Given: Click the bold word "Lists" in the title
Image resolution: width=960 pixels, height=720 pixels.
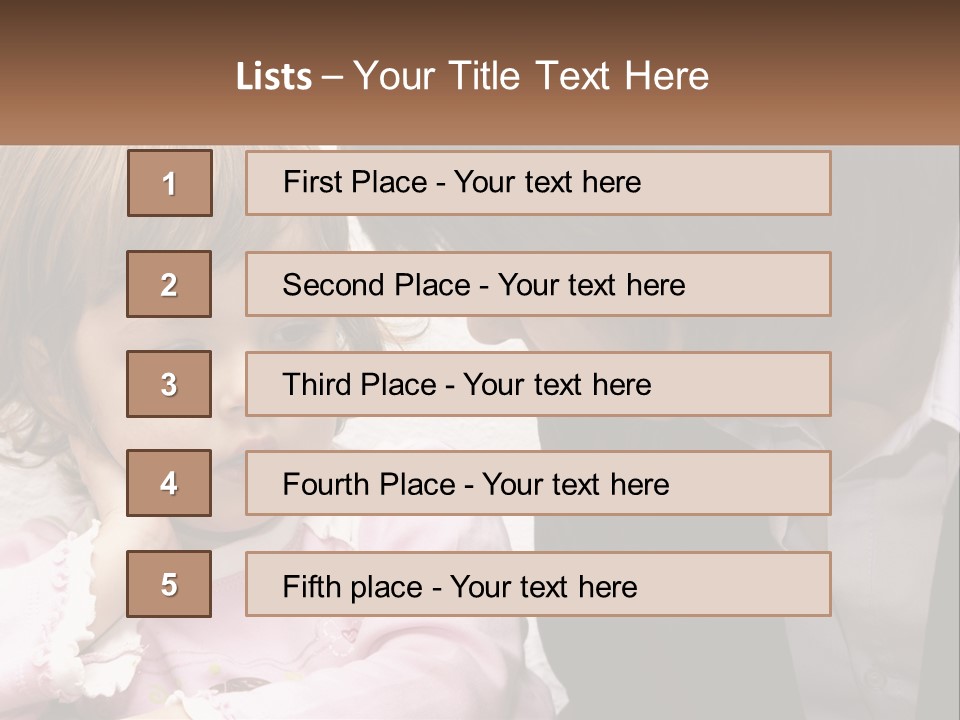Looking at the screenshot, I should (274, 77).
